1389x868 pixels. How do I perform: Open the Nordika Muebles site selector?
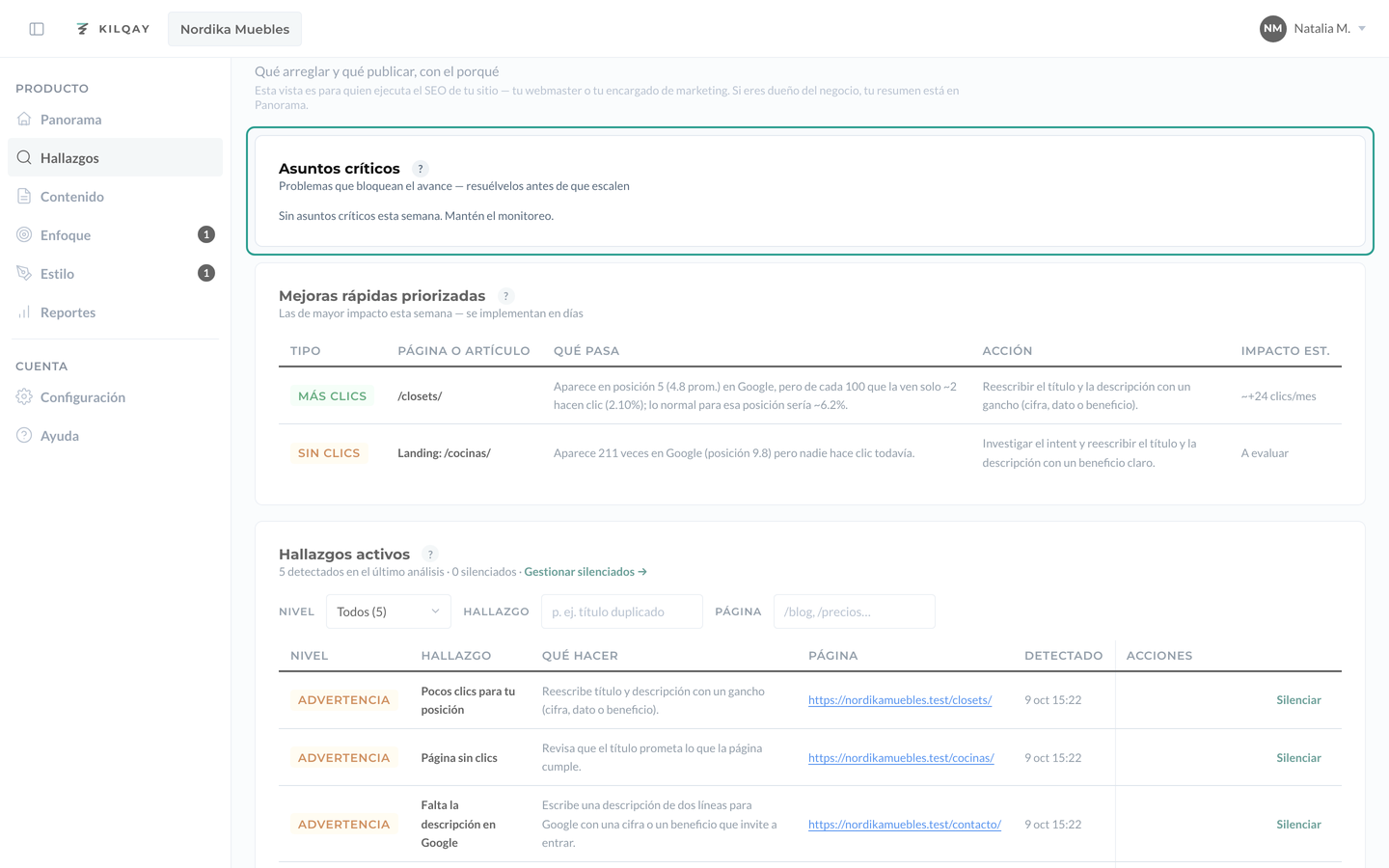tap(234, 29)
